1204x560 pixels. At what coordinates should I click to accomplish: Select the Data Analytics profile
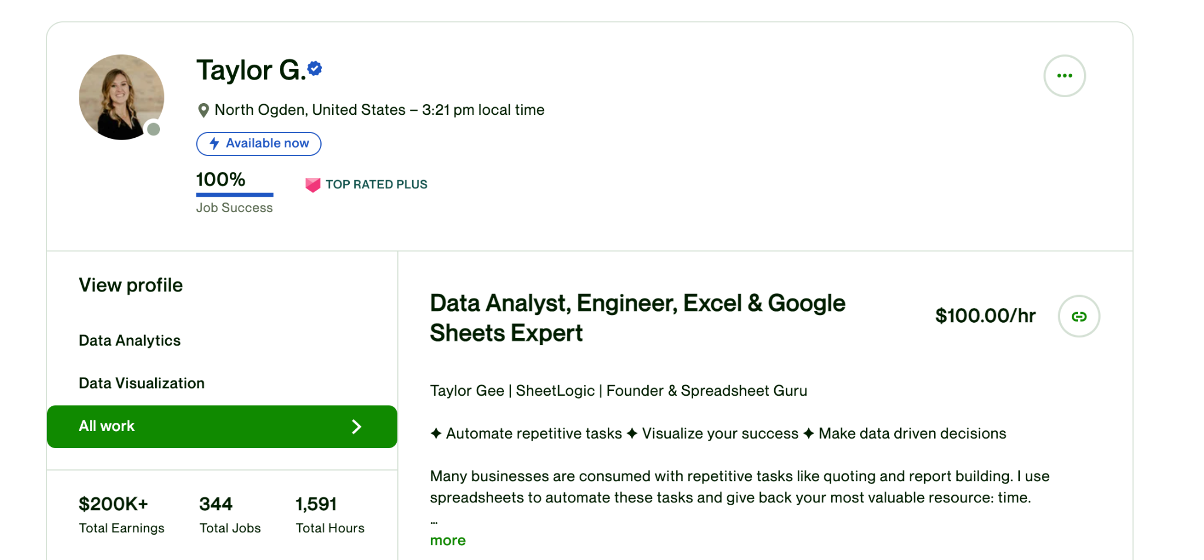[130, 341]
